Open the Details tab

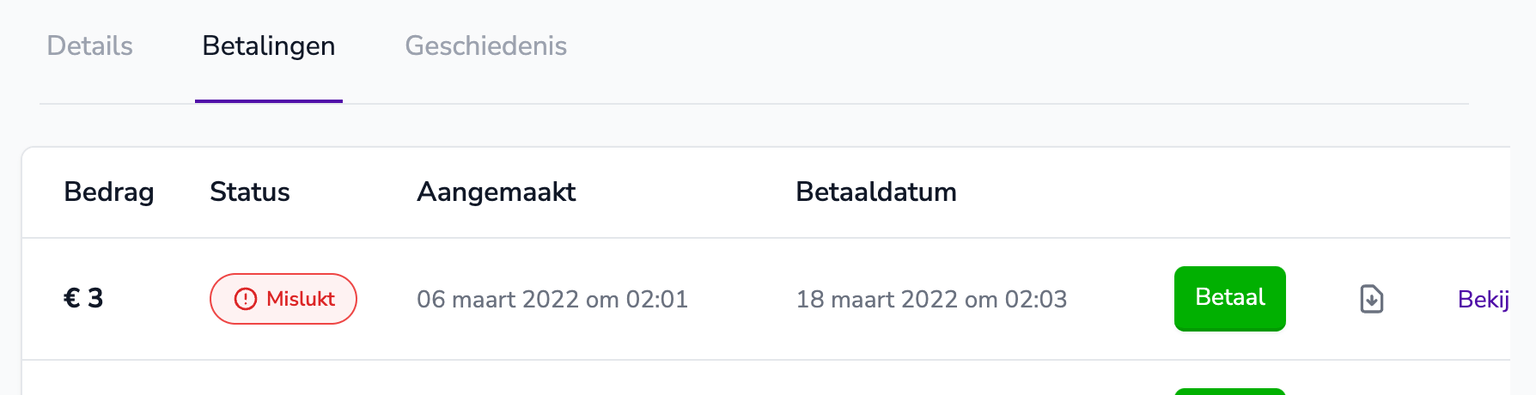(x=90, y=46)
